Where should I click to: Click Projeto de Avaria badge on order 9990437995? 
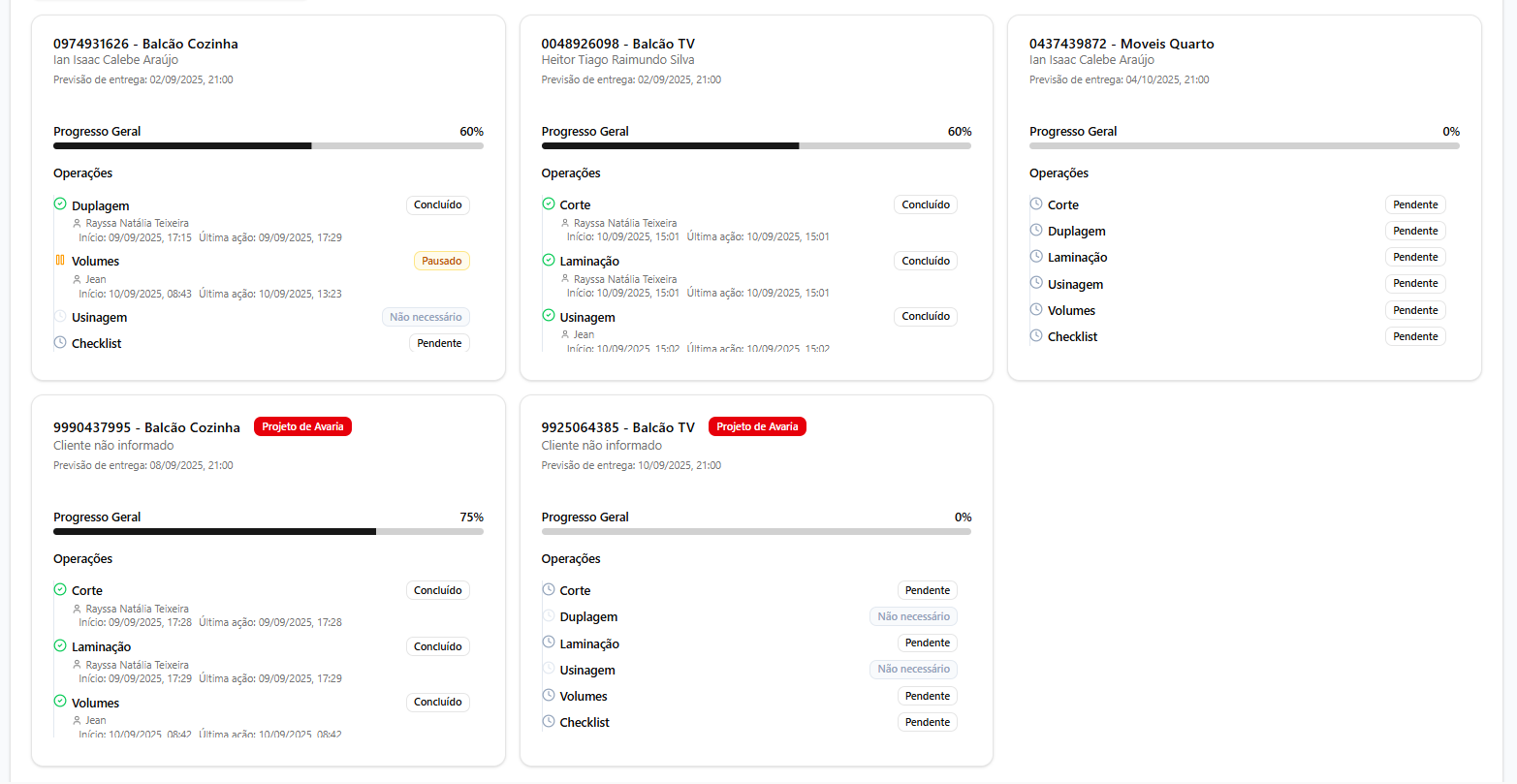click(302, 426)
